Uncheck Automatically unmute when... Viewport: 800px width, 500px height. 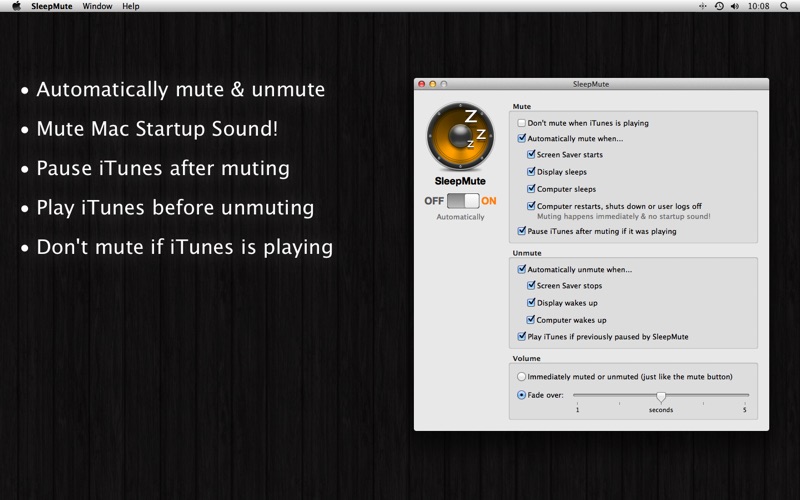521,269
